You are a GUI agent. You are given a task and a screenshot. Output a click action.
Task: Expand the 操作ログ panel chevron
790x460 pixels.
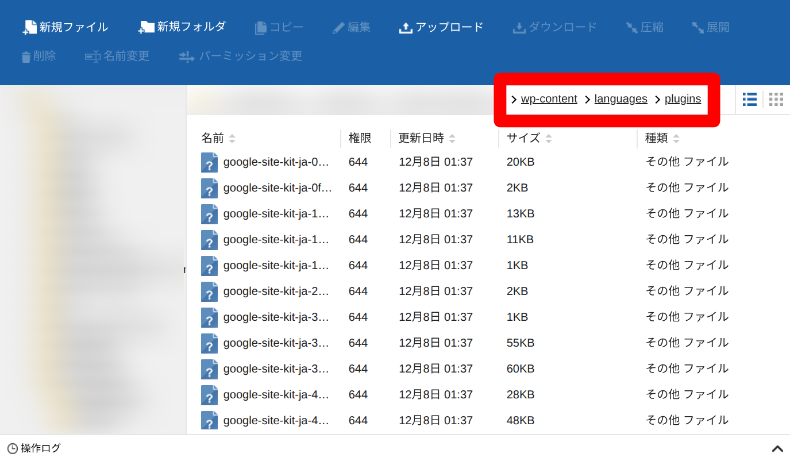[777, 448]
